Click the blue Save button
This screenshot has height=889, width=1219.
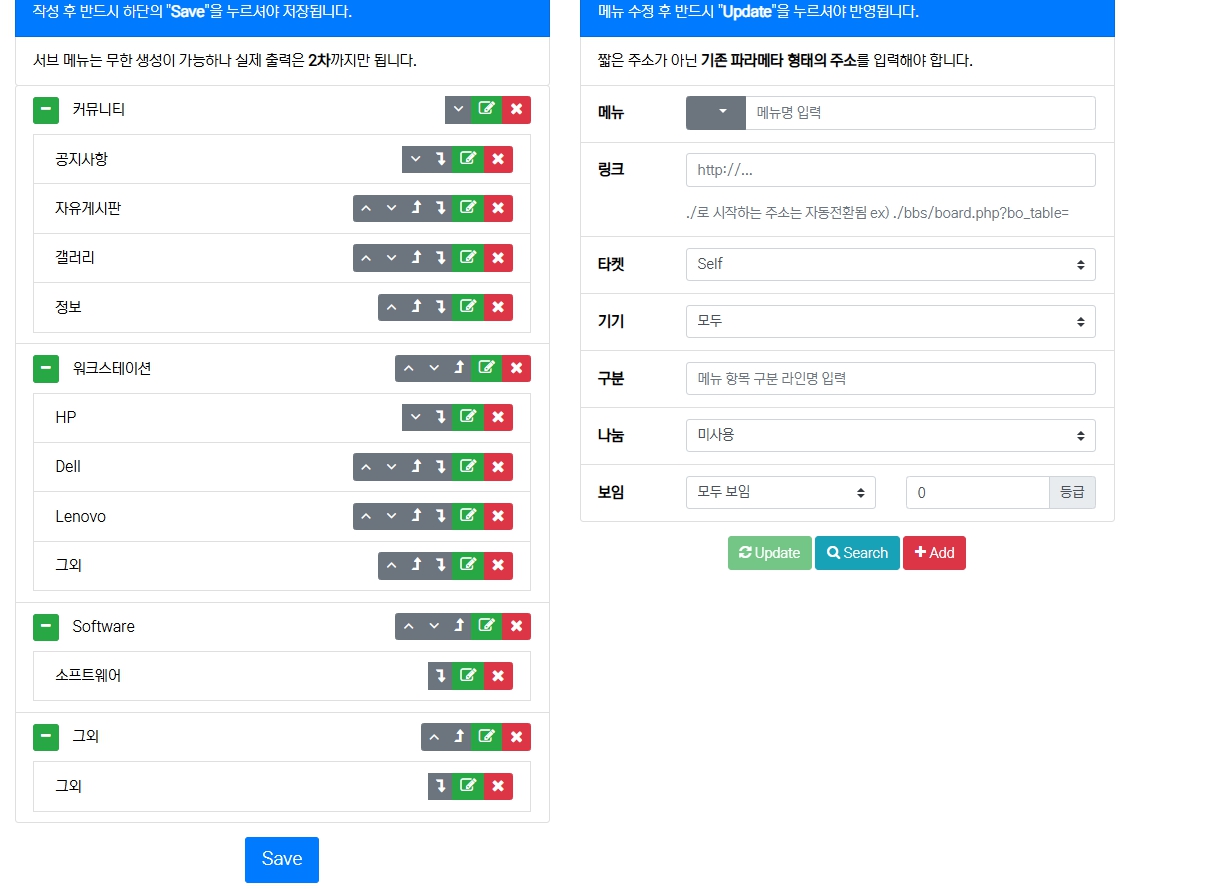click(282, 859)
